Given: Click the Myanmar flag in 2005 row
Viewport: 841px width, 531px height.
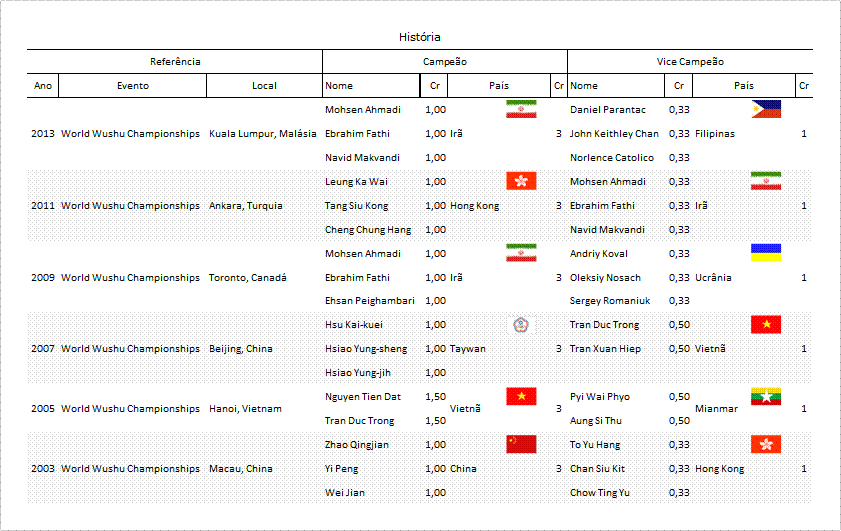Looking at the screenshot, I should [766, 396].
